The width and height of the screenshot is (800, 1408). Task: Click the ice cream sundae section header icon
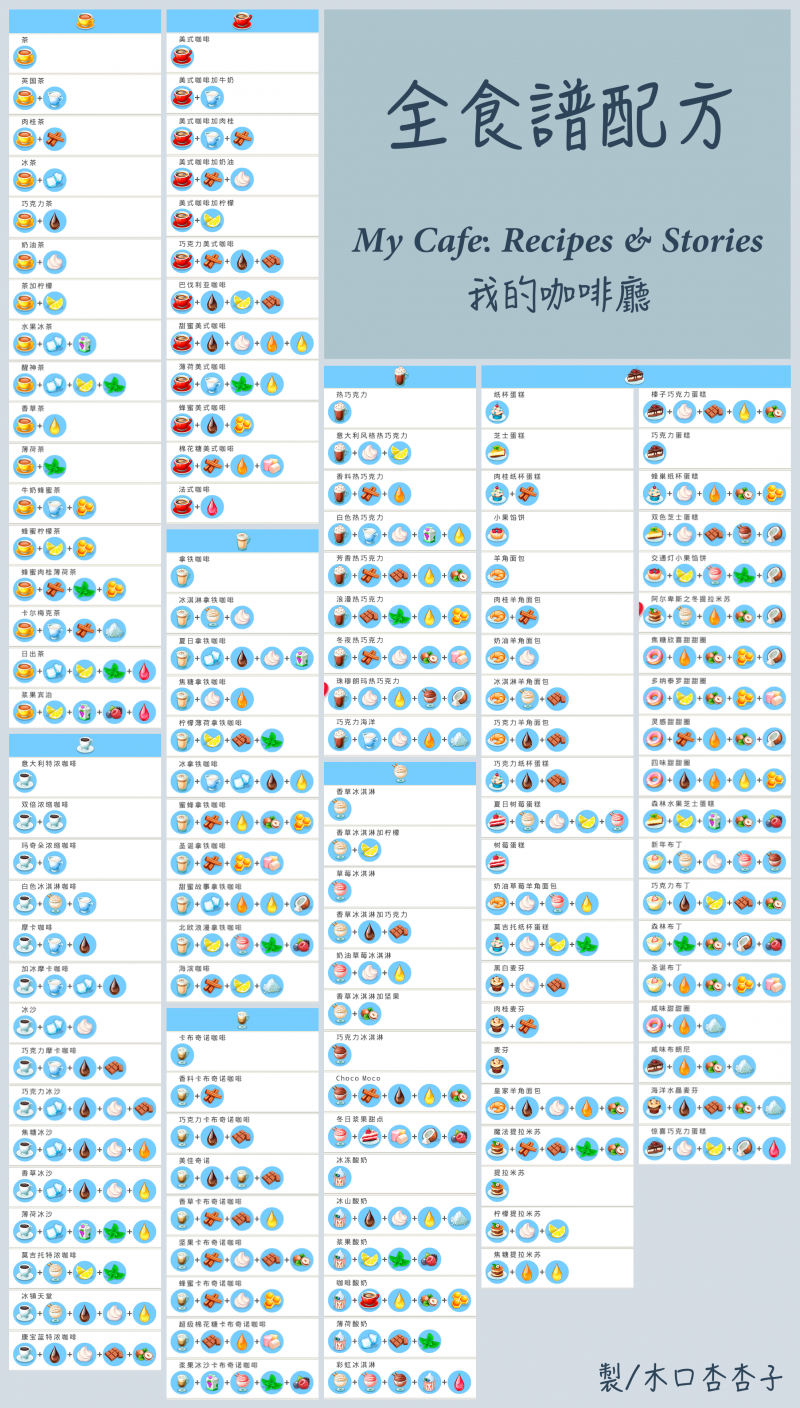400,772
